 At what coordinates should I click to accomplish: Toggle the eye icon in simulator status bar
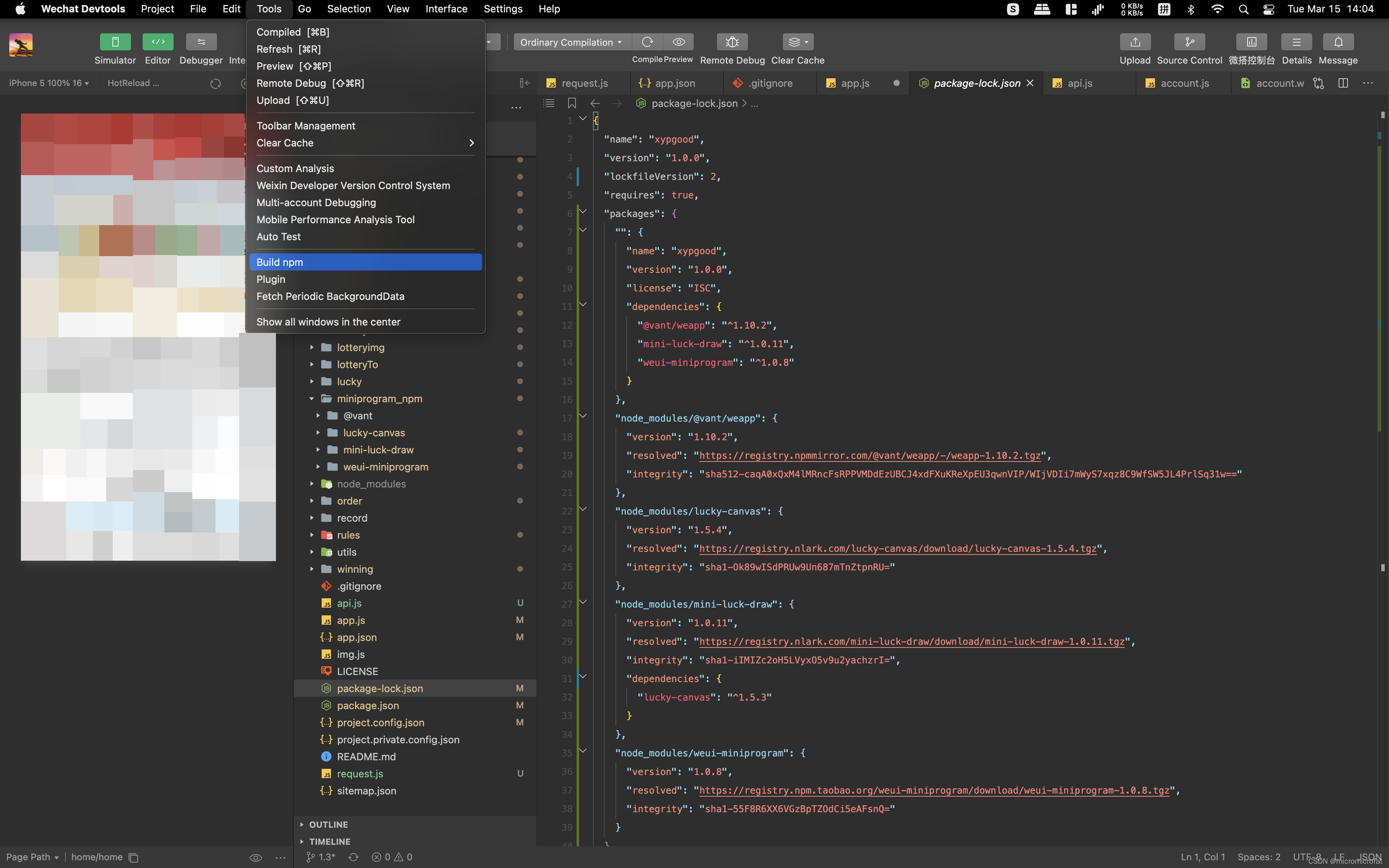pos(255,858)
